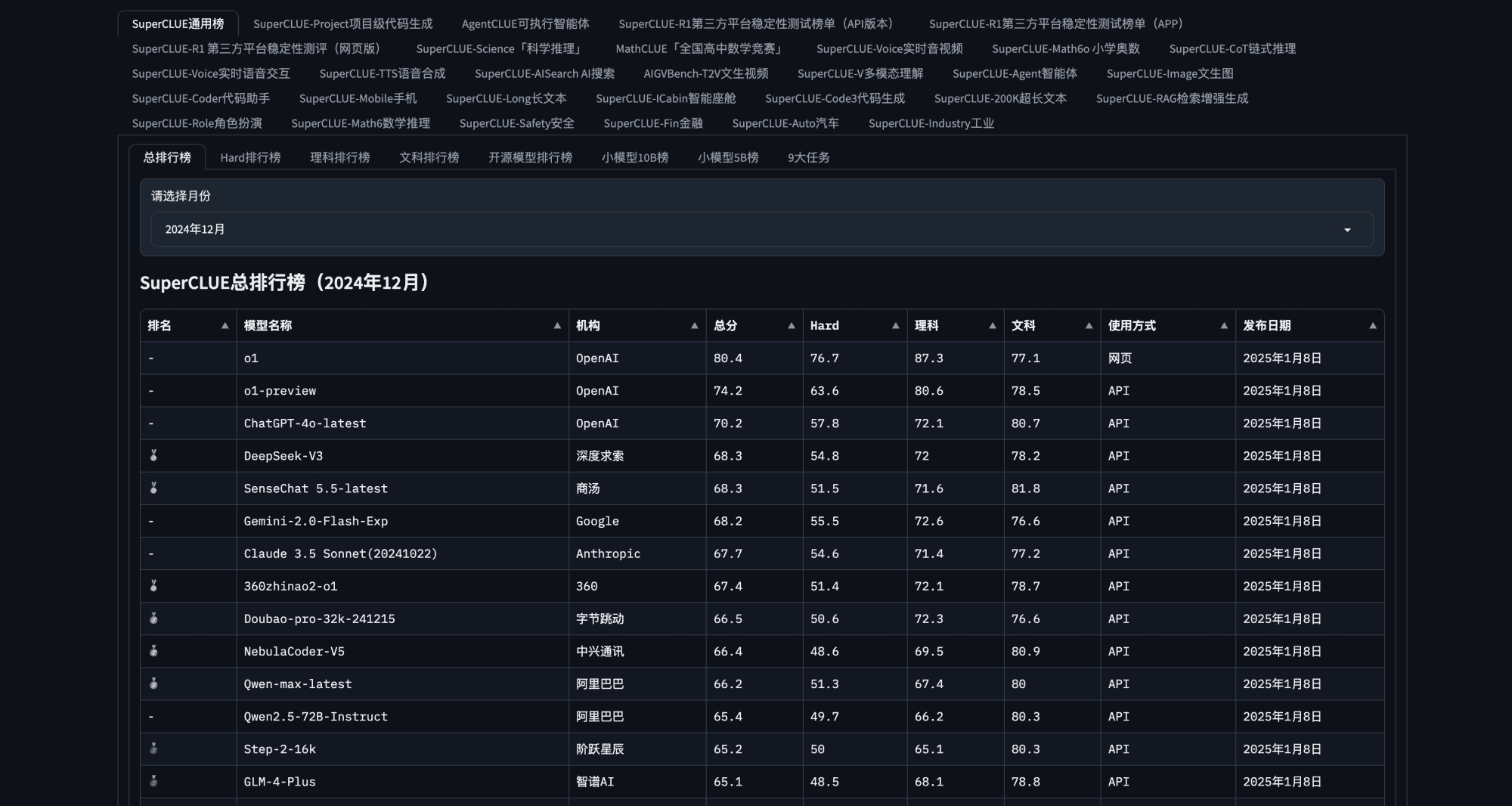Click the medal icon in the Doubao-pro-32k-241215 row
The width and height of the screenshot is (1512, 806).
[x=153, y=618]
